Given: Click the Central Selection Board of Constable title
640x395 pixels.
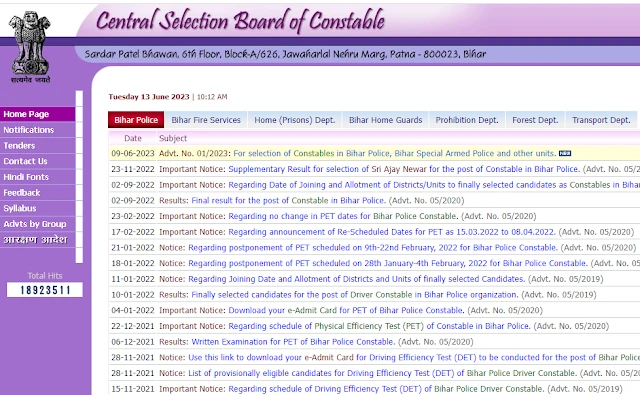Looking at the screenshot, I should 240,20.
